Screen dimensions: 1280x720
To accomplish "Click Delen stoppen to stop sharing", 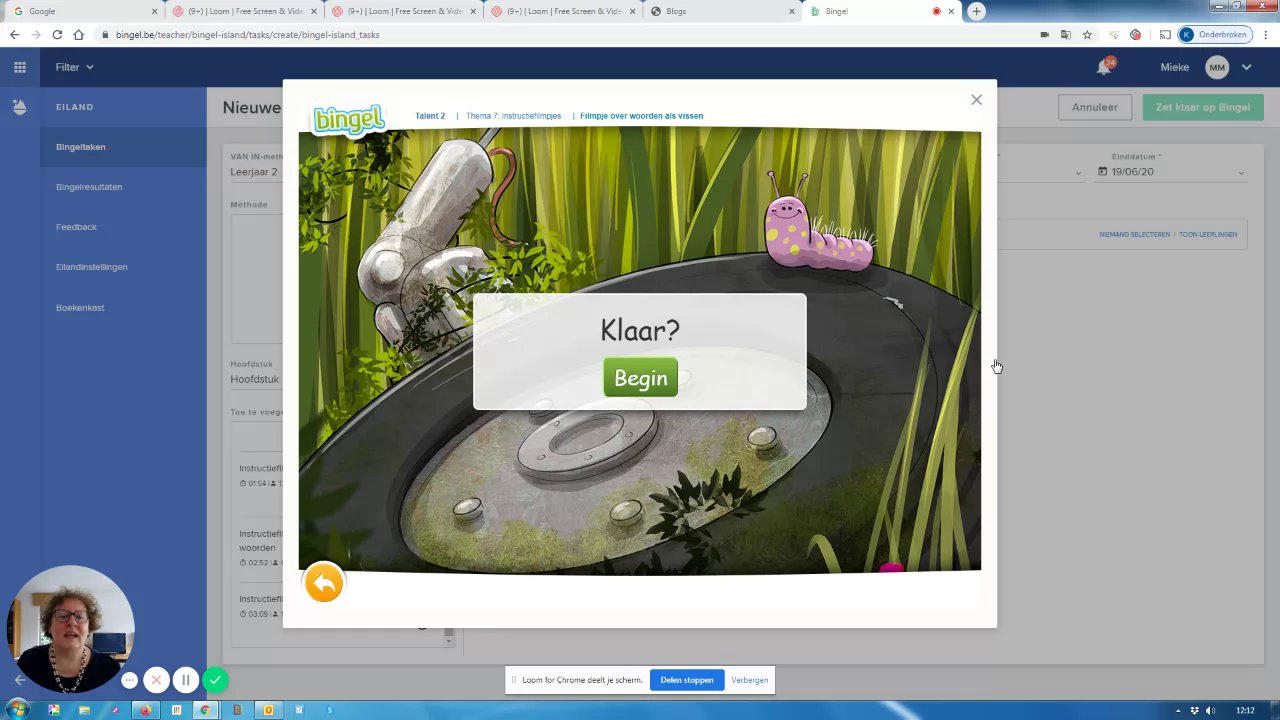I will [x=687, y=680].
